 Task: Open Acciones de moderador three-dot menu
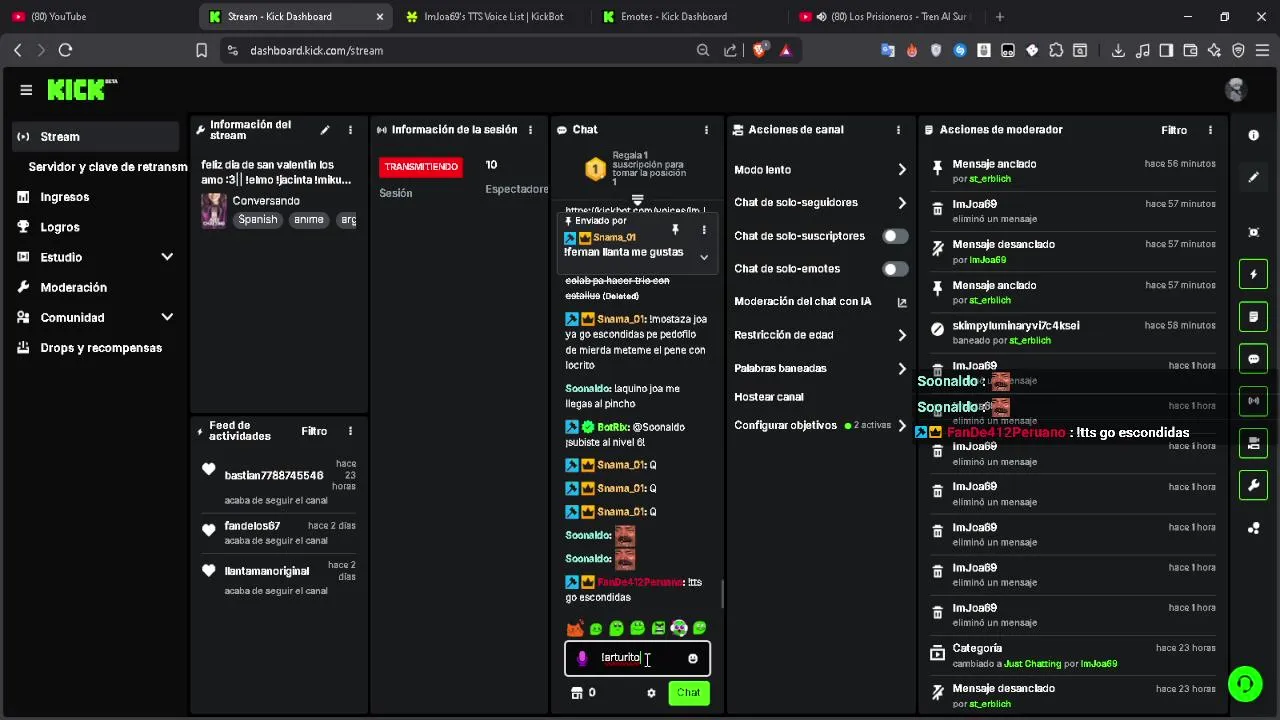pos(1210,130)
